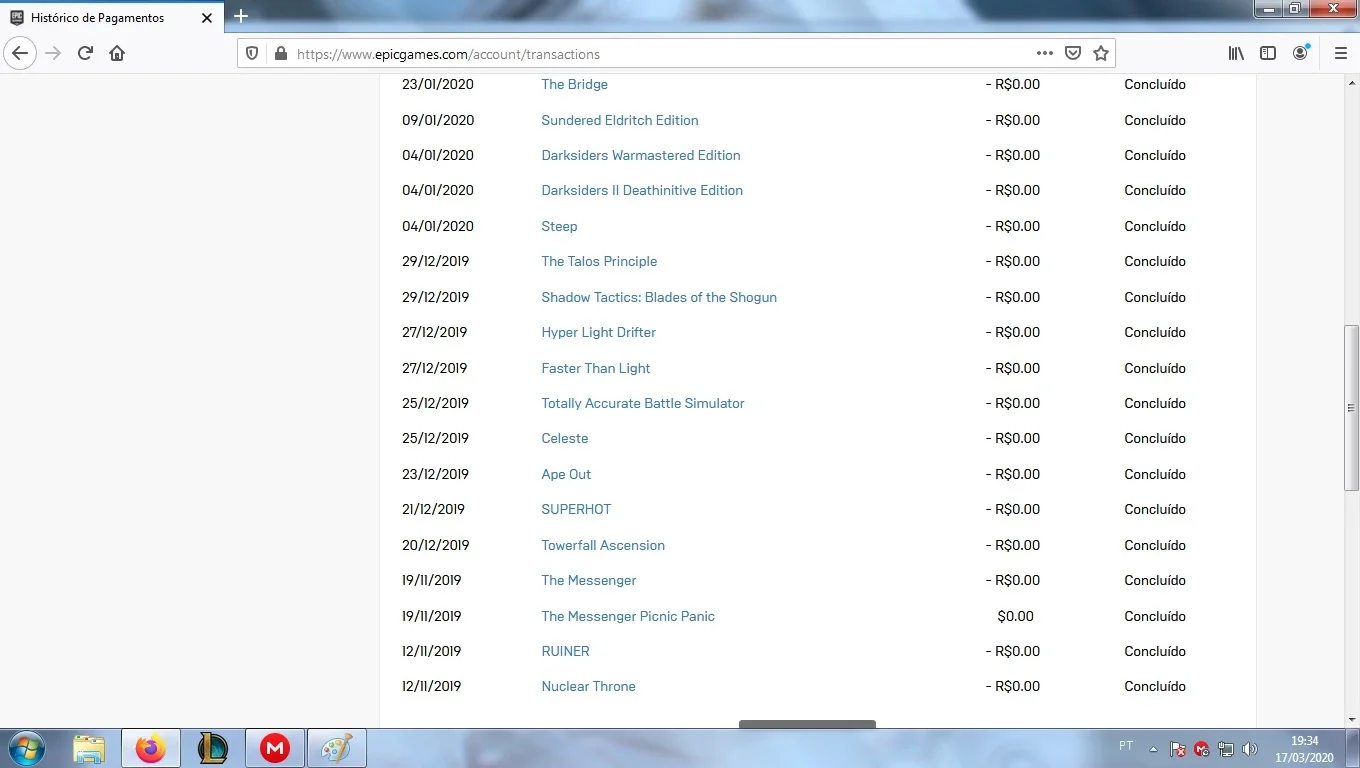
Task: Open the Sundered Eldritch Edition link
Action: [620, 120]
